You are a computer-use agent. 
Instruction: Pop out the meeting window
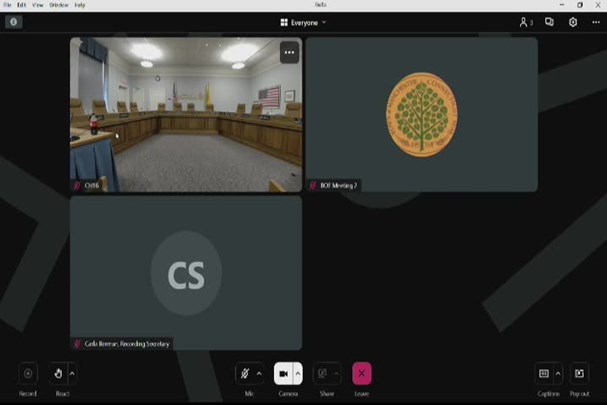point(579,374)
